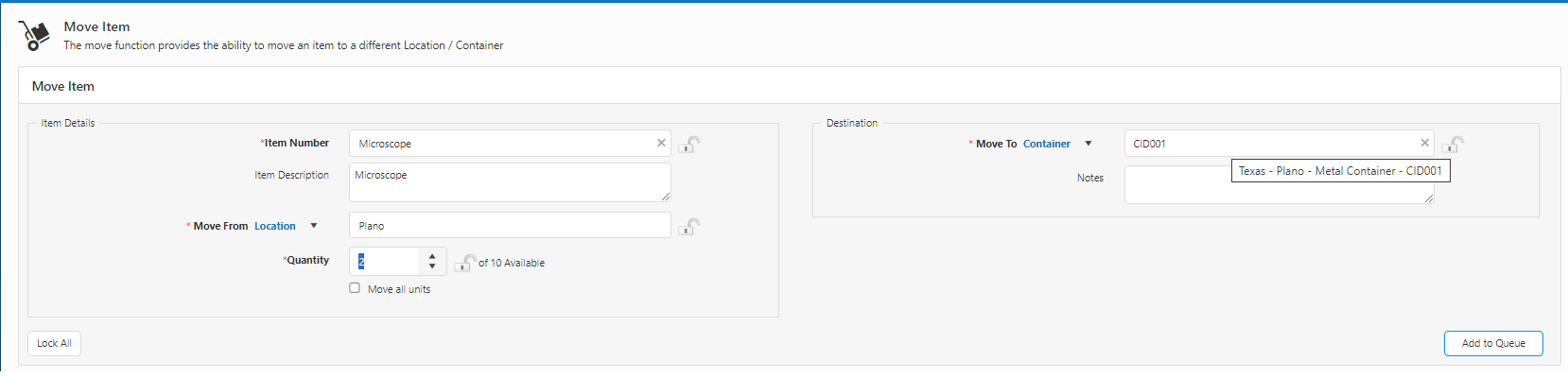Toggle the lock icon beside Item Number
Viewport: 1568px width, 378px height.
[690, 145]
